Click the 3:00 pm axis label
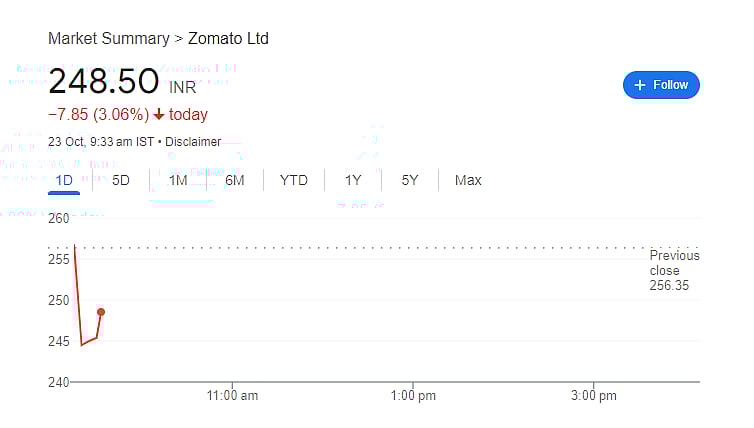Image resolution: width=754 pixels, height=428 pixels. (594, 396)
